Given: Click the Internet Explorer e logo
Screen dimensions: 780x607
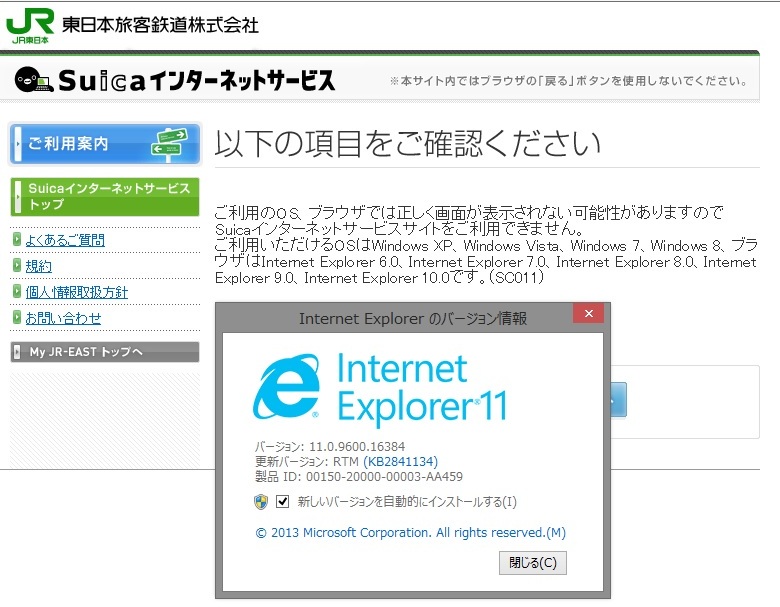Looking at the screenshot, I should (287, 387).
